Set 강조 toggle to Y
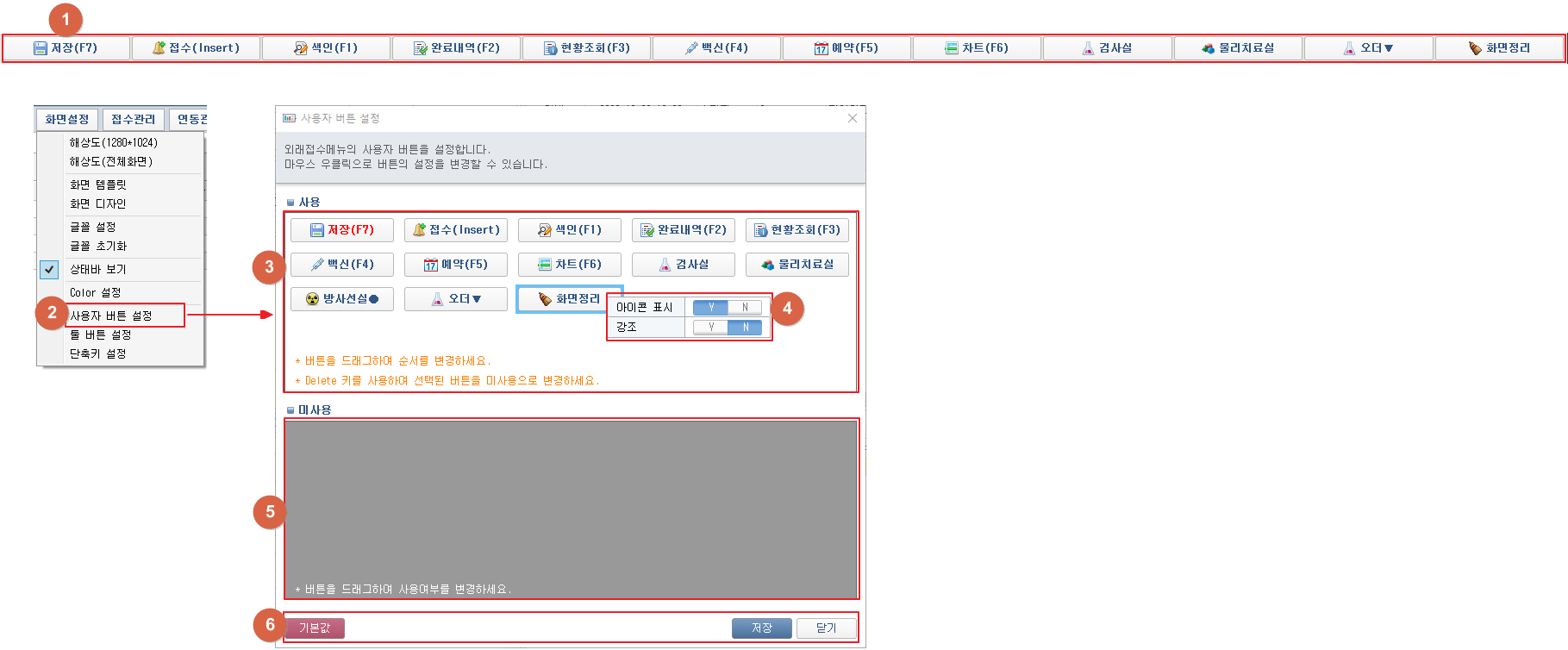 point(710,328)
